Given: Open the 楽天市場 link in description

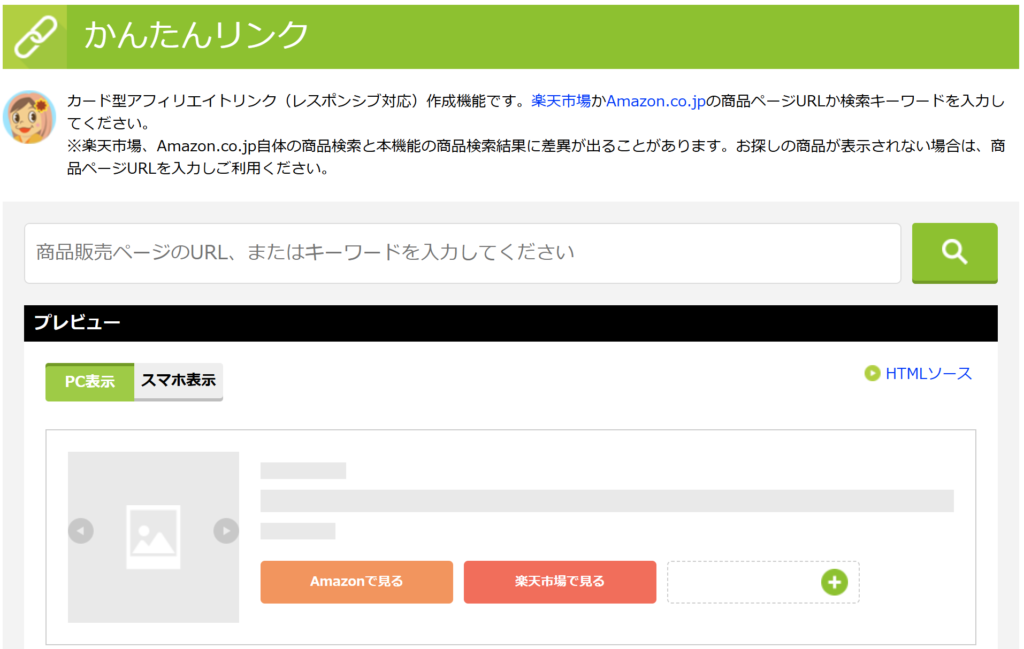Looking at the screenshot, I should pos(561,101).
